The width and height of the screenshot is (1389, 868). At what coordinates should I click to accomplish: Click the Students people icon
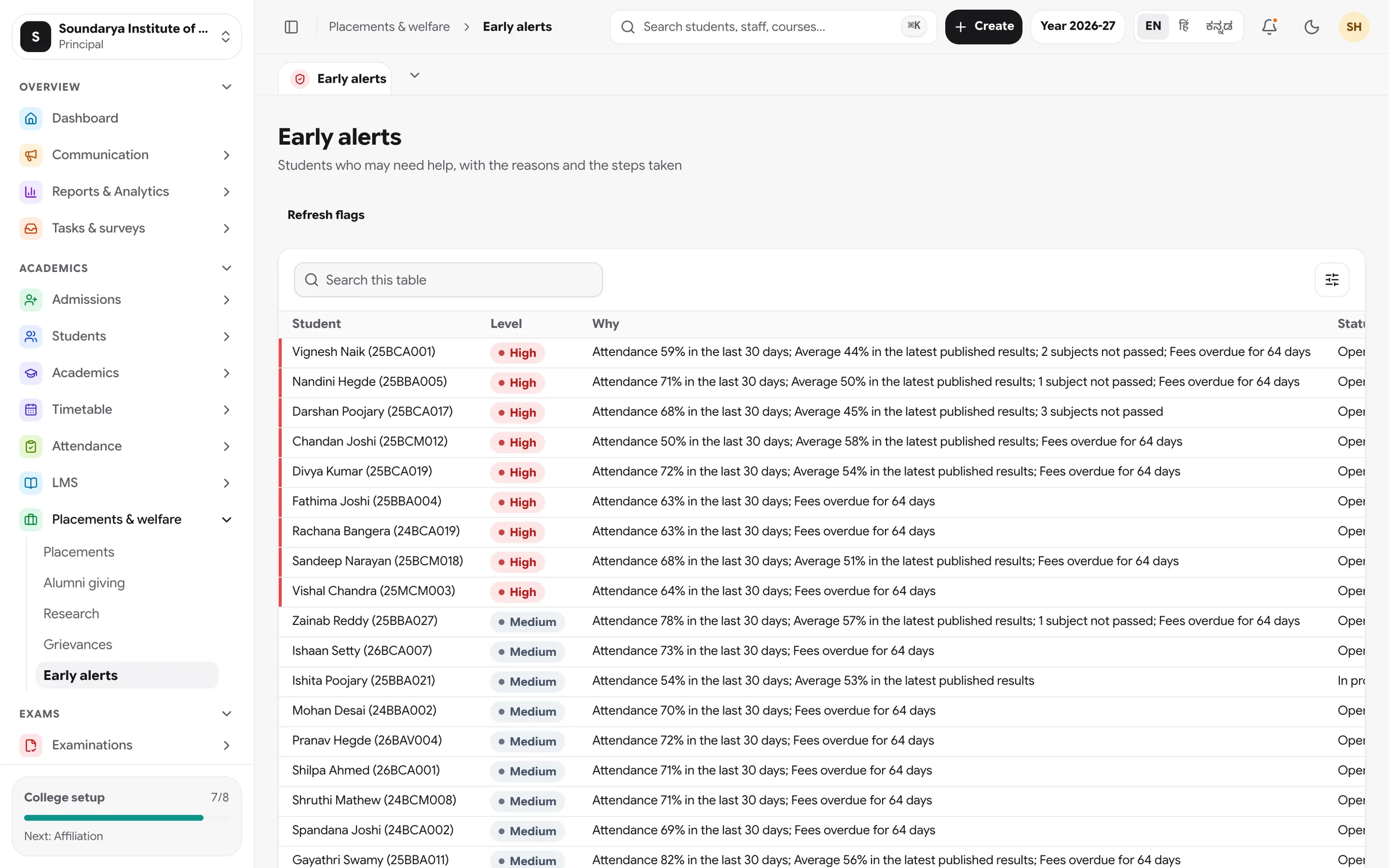(x=31, y=336)
